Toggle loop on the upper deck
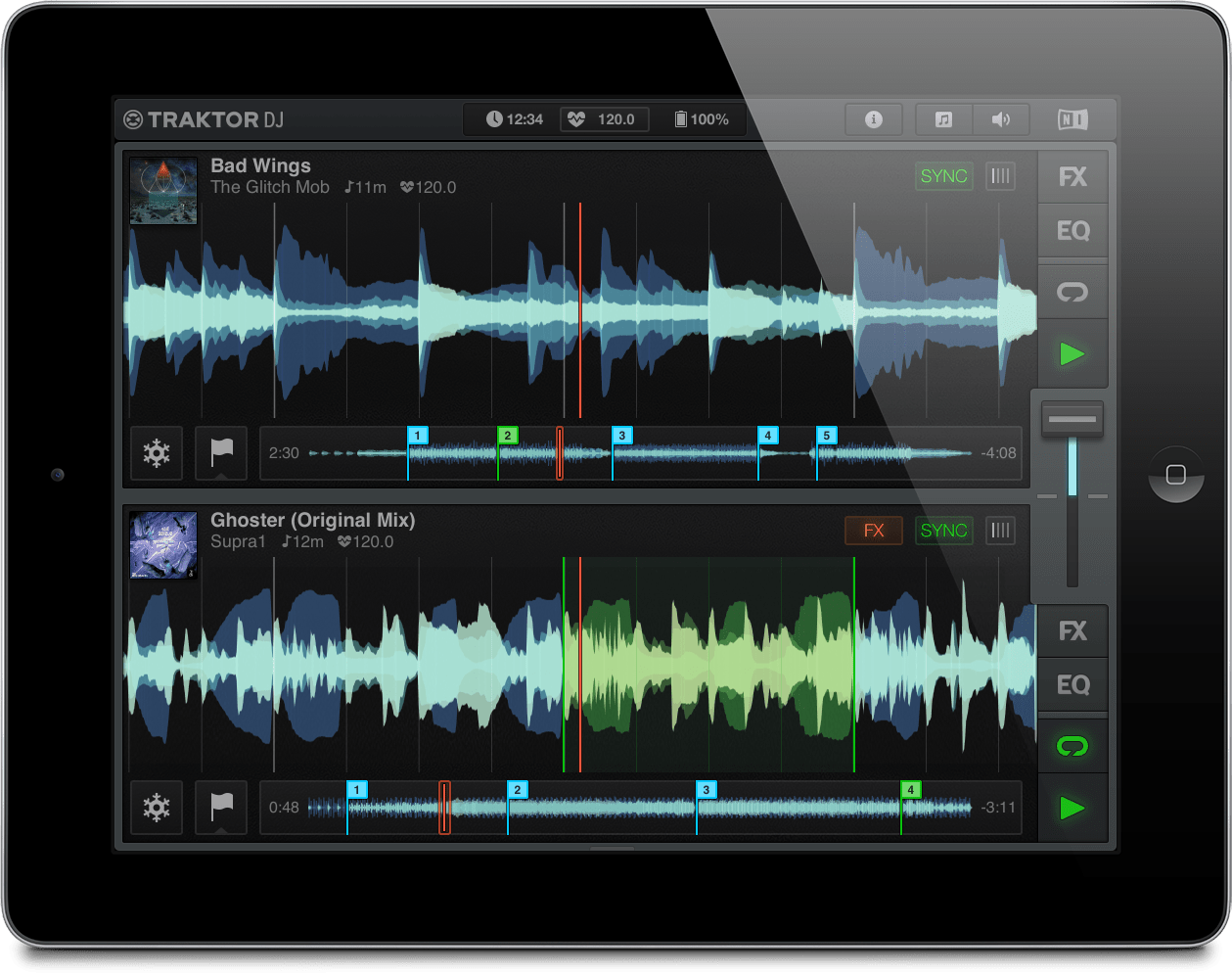The image size is (1232, 975). coord(1072,292)
